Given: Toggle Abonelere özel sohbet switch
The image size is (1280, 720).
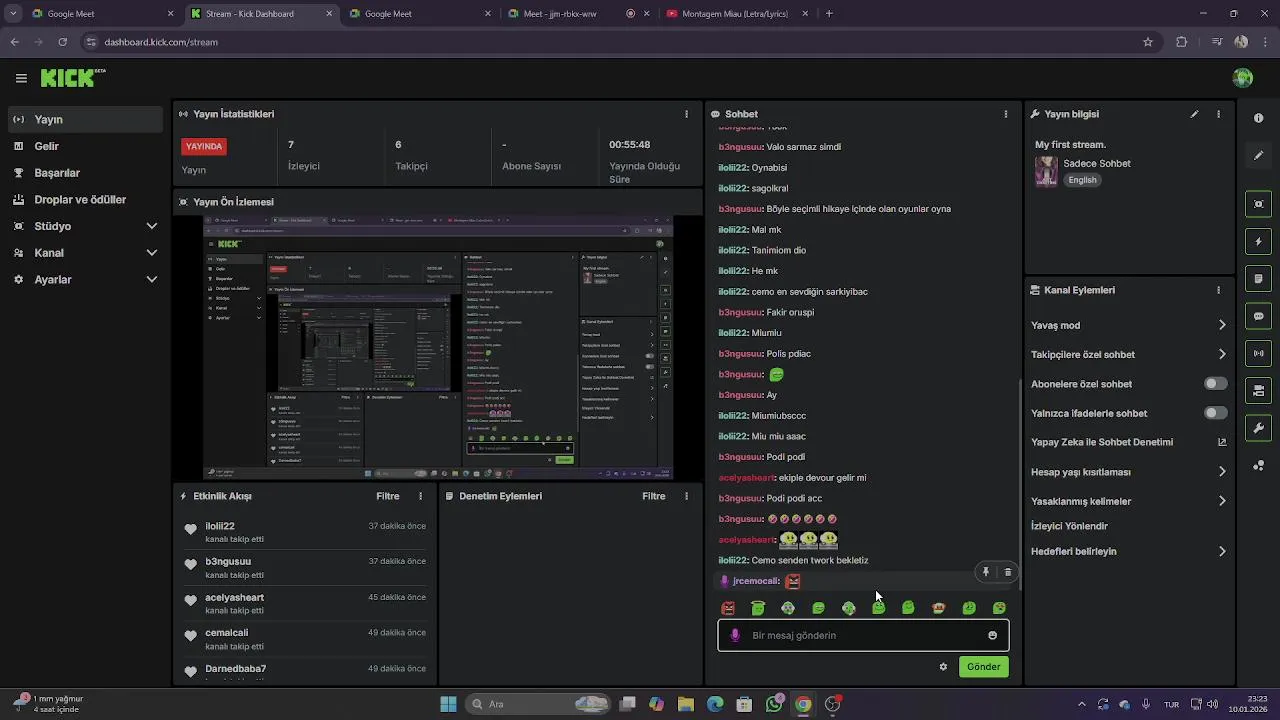Looking at the screenshot, I should (1216, 384).
